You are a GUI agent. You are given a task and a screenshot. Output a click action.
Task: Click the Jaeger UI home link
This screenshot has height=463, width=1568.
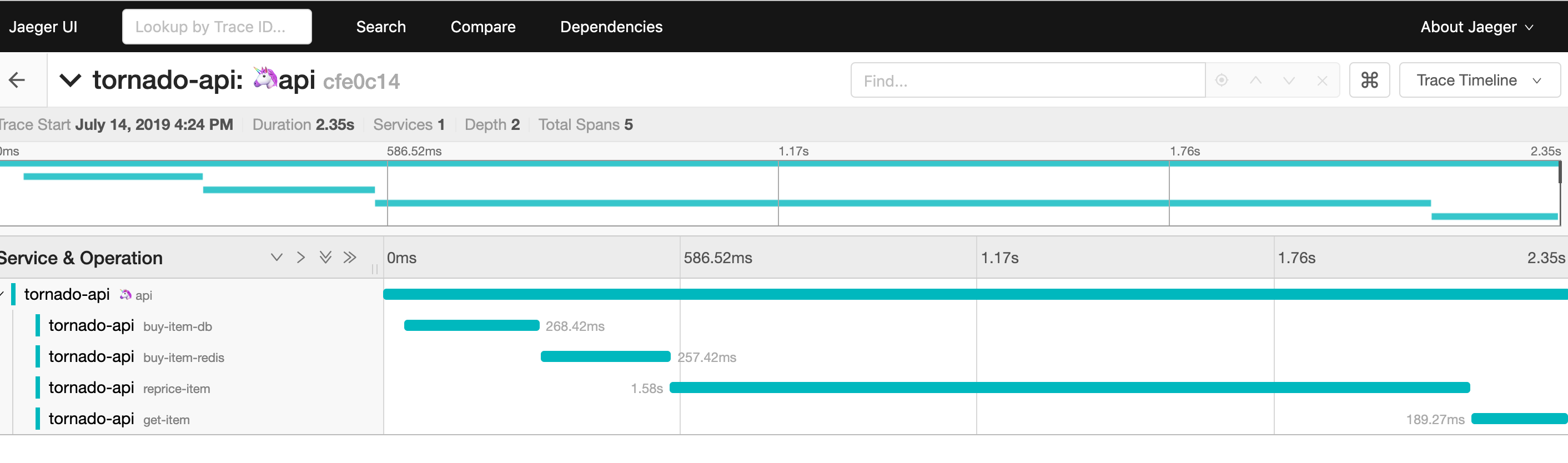click(43, 27)
